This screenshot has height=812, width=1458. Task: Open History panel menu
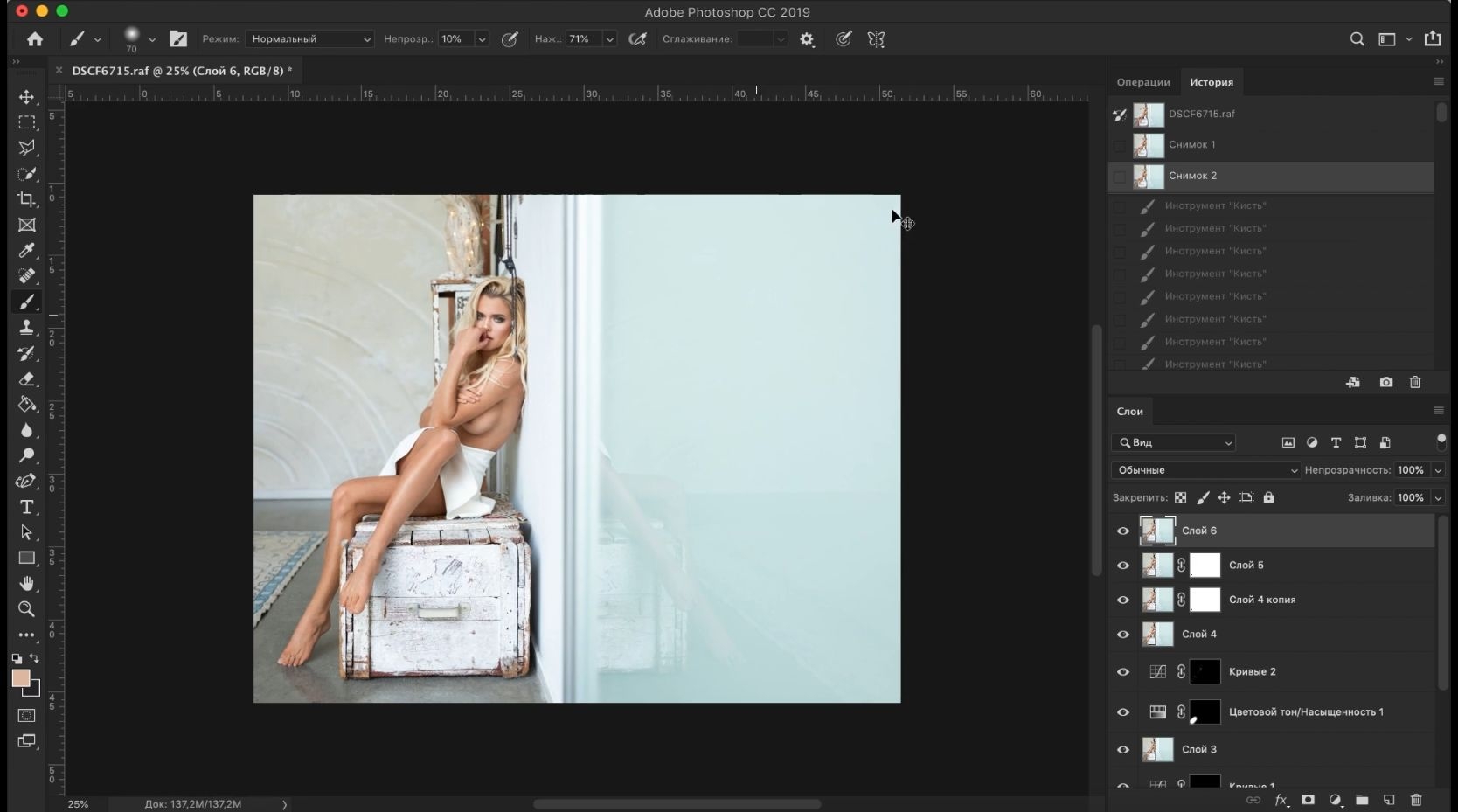[x=1438, y=81]
